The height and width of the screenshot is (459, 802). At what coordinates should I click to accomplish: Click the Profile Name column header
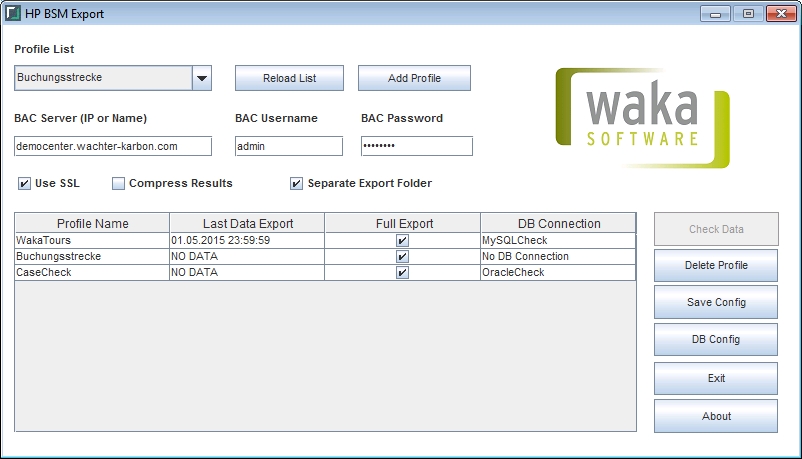pyautogui.click(x=93, y=224)
